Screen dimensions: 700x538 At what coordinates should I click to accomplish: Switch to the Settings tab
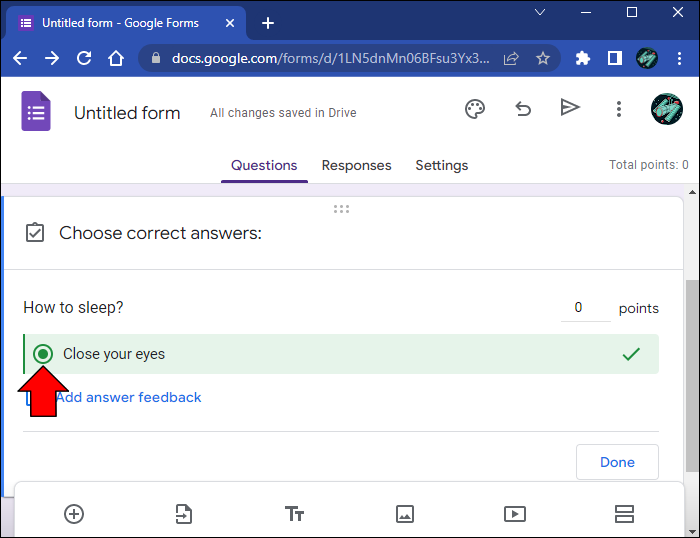pos(441,166)
